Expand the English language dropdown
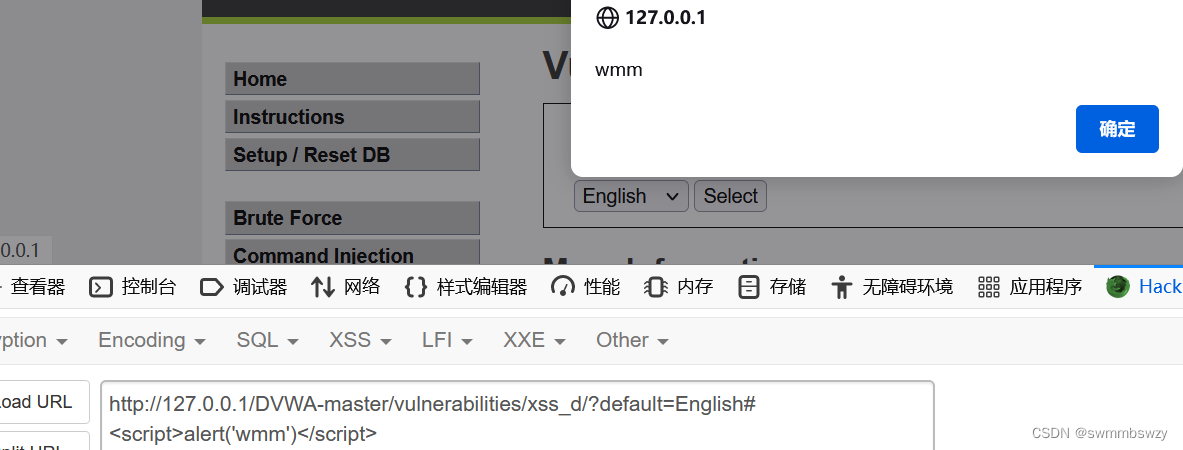This screenshot has height=450, width=1183. [x=631, y=196]
